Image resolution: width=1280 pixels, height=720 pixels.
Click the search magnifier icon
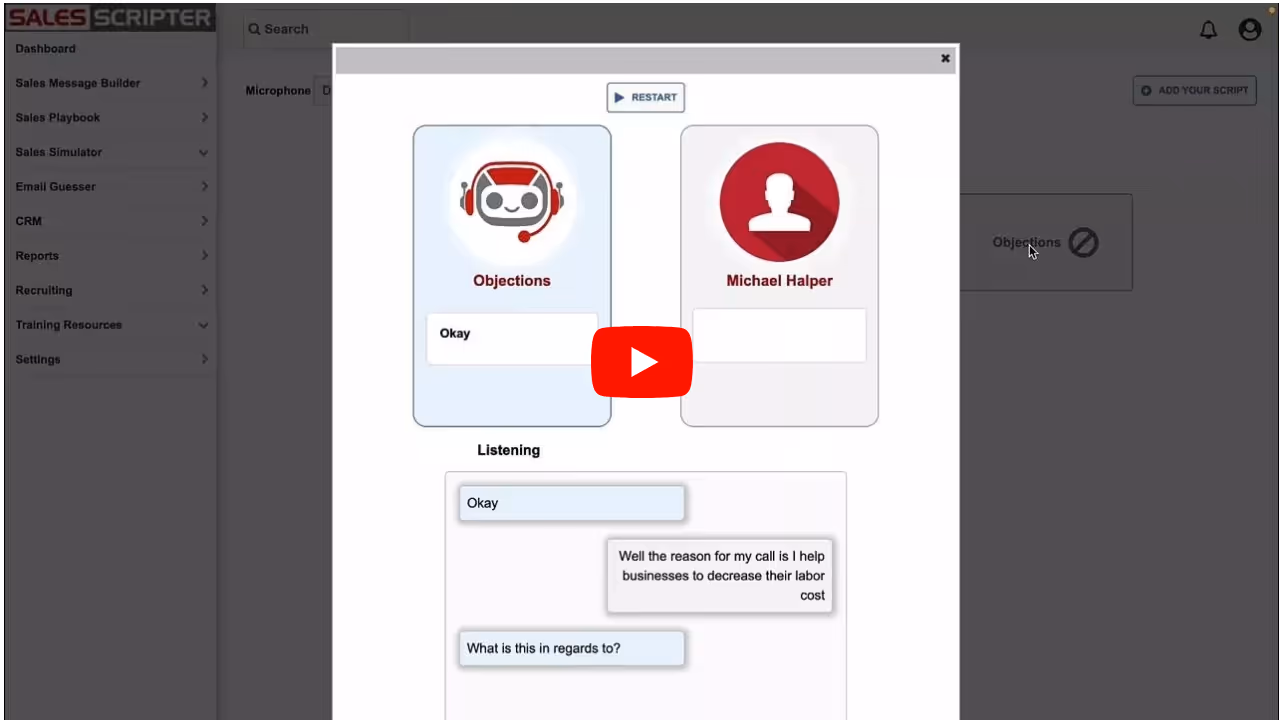(255, 29)
